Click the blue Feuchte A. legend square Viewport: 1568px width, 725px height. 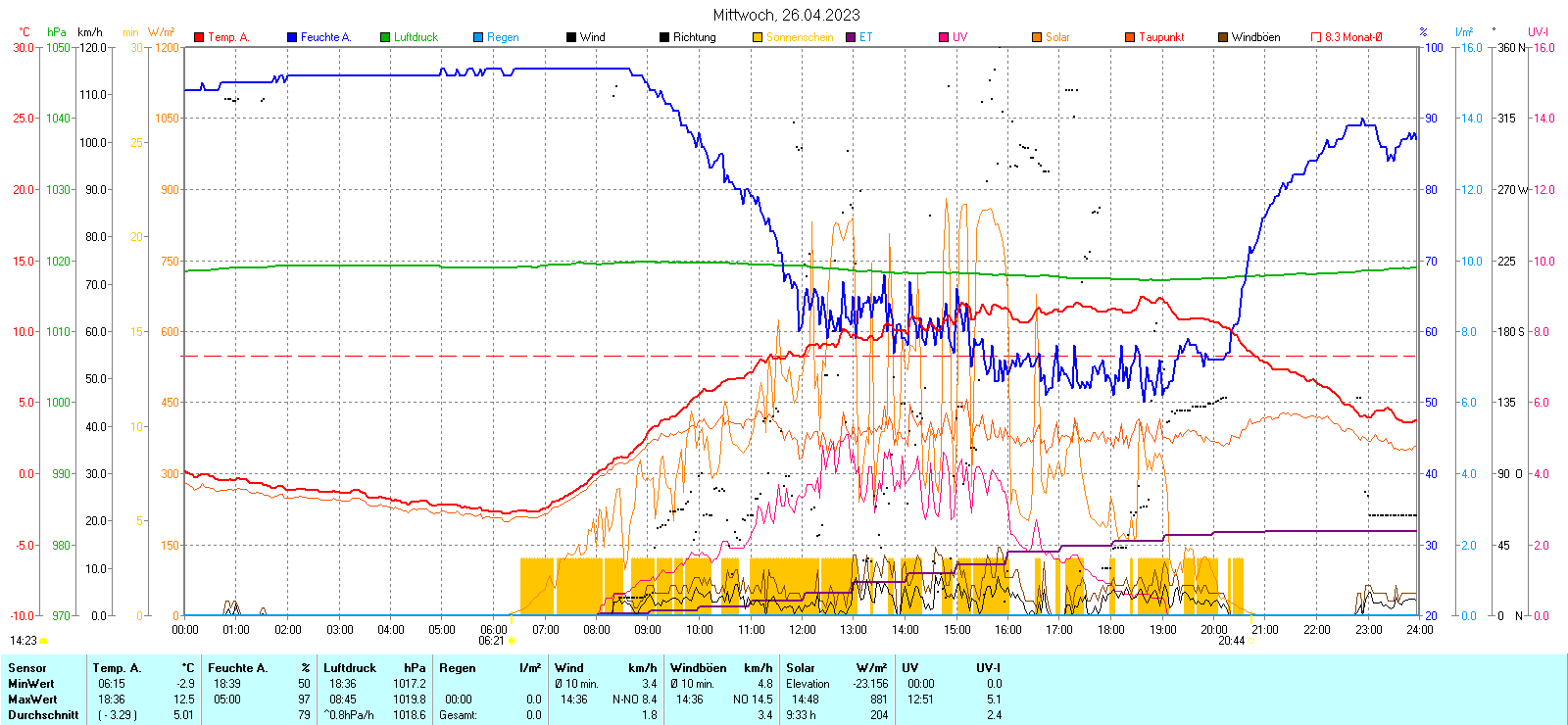pos(292,37)
